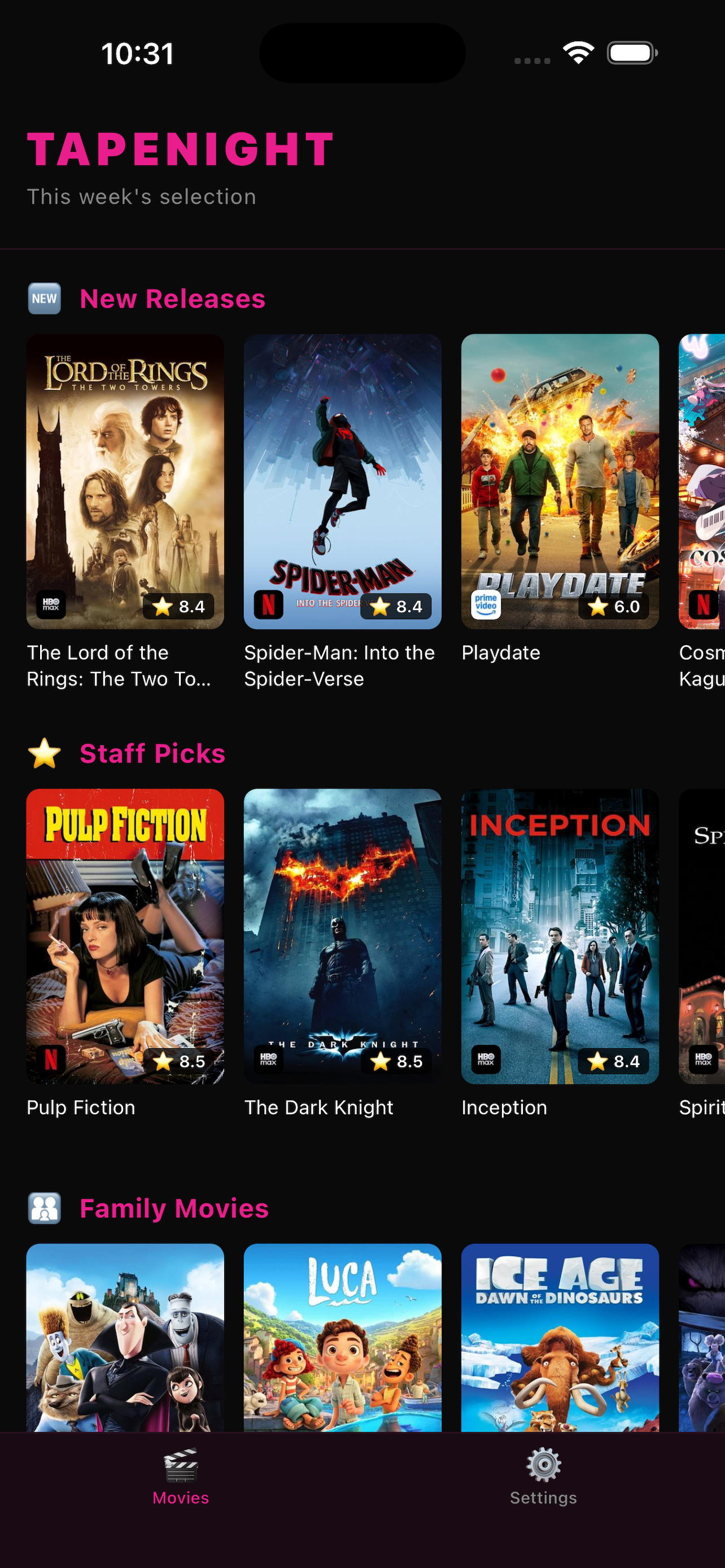
Task: Open the Hotel Transylvania family movie poster
Action: (125, 1337)
